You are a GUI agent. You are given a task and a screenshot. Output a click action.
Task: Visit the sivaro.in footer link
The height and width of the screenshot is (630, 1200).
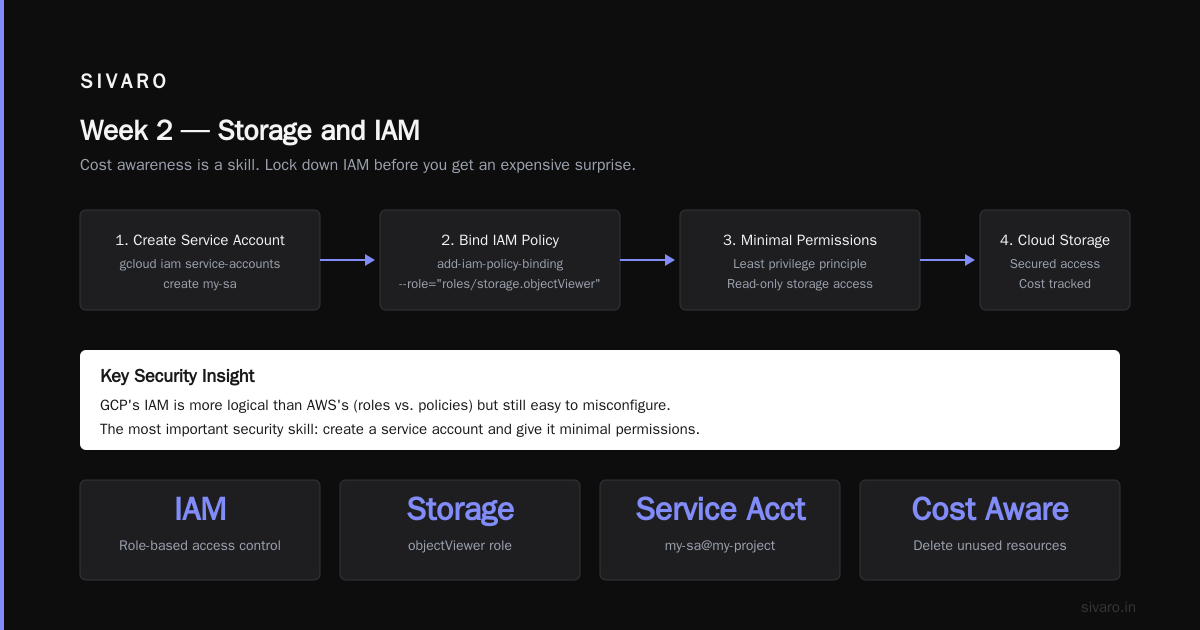click(x=1109, y=607)
